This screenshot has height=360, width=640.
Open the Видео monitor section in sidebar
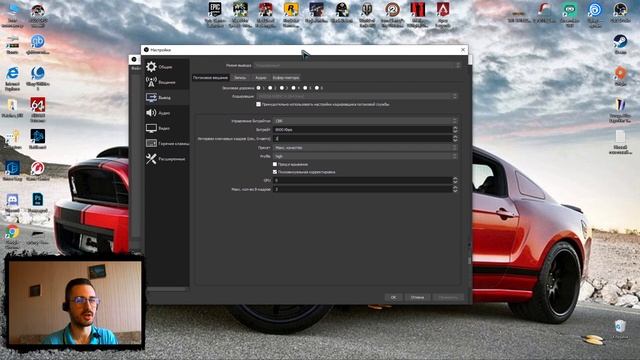tap(167, 128)
